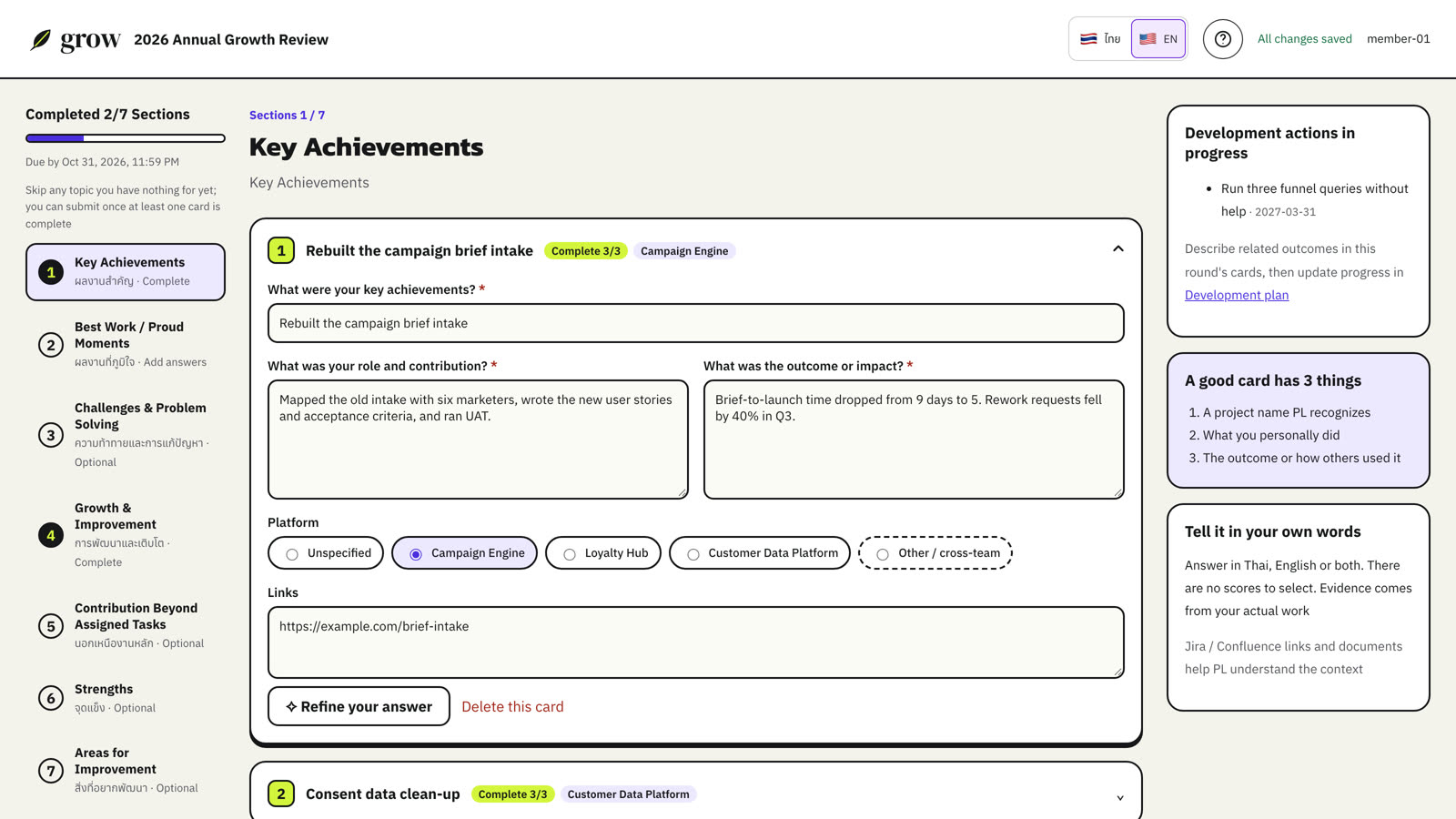Image resolution: width=1456 pixels, height=819 pixels.
Task: Click the All changes saved status
Action: [x=1305, y=39]
